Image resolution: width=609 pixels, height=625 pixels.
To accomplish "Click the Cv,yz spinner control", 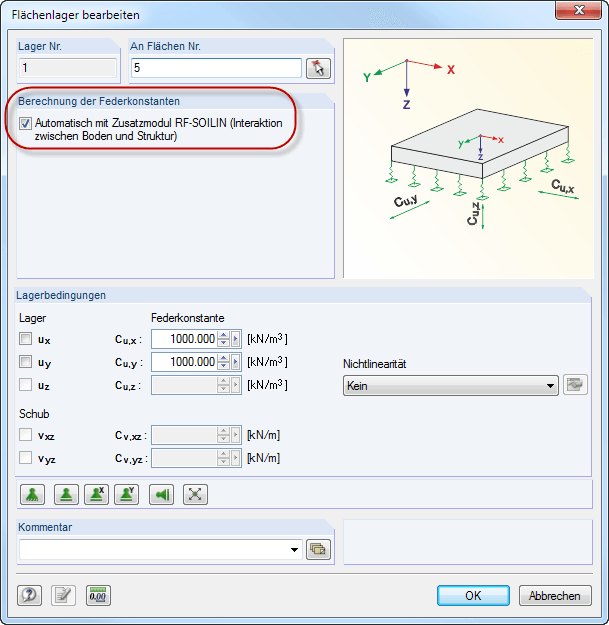I will point(224,458).
